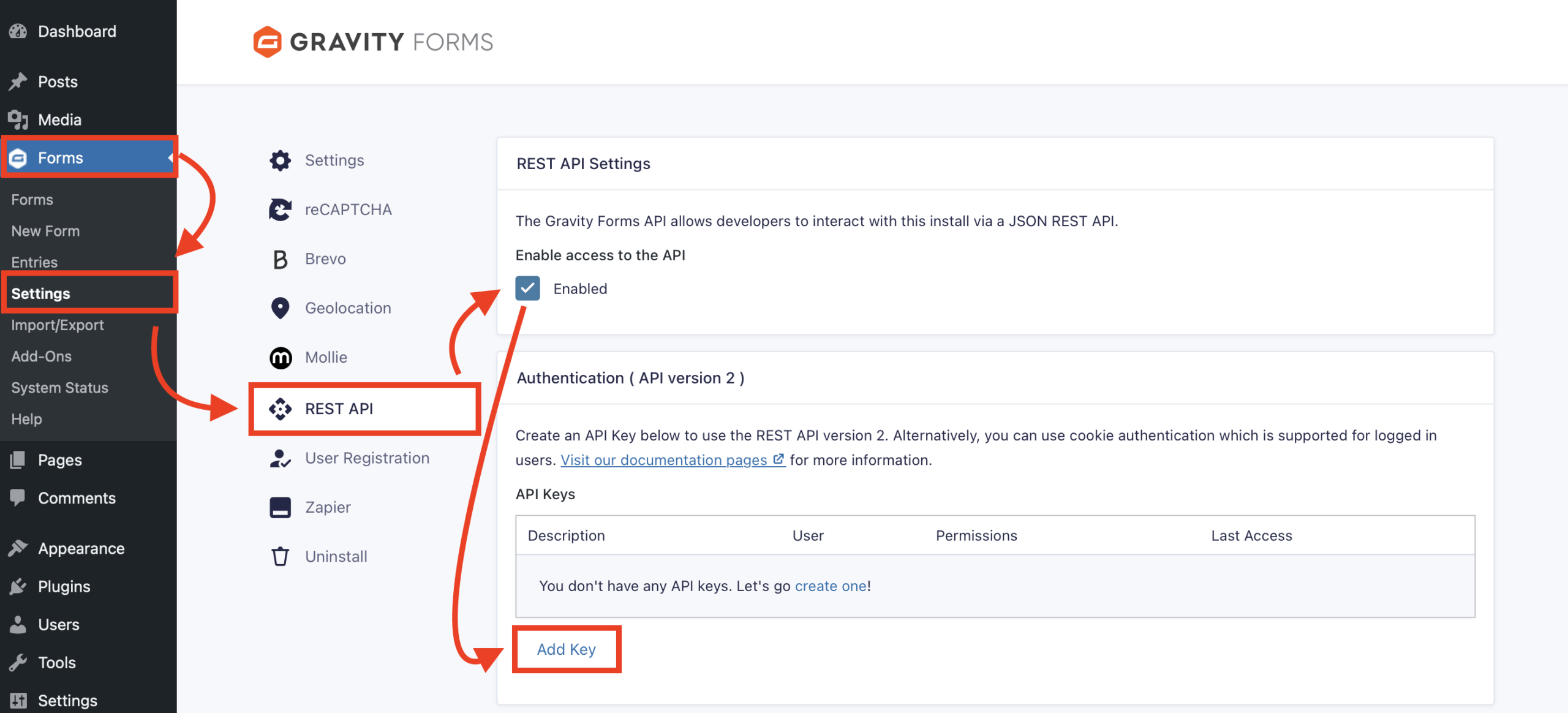Open System Status submenu page
Viewport: 1568px width, 713px height.
59,388
